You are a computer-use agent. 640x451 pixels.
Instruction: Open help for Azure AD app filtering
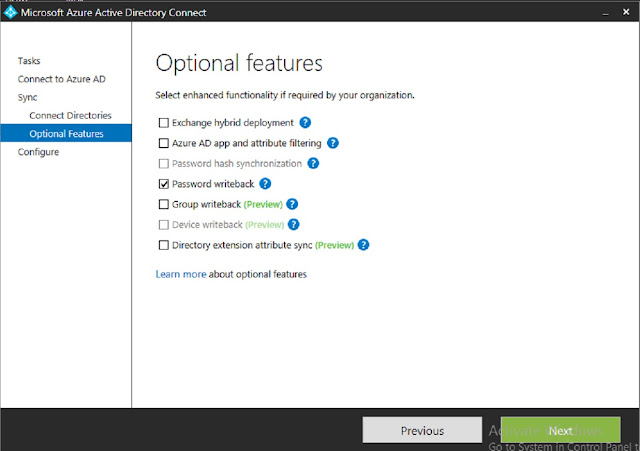pyautogui.click(x=333, y=143)
